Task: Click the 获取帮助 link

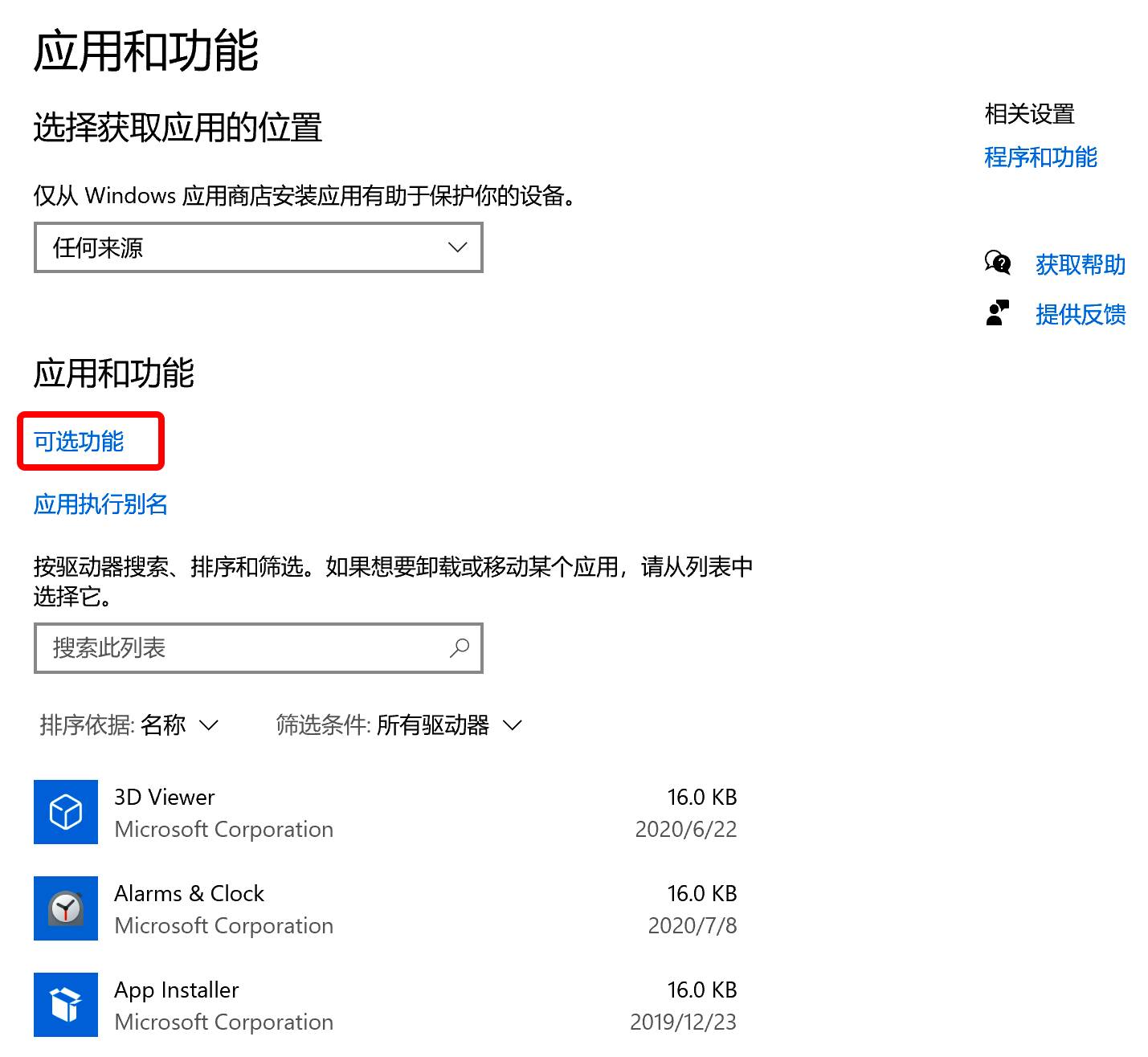Action: [1081, 264]
